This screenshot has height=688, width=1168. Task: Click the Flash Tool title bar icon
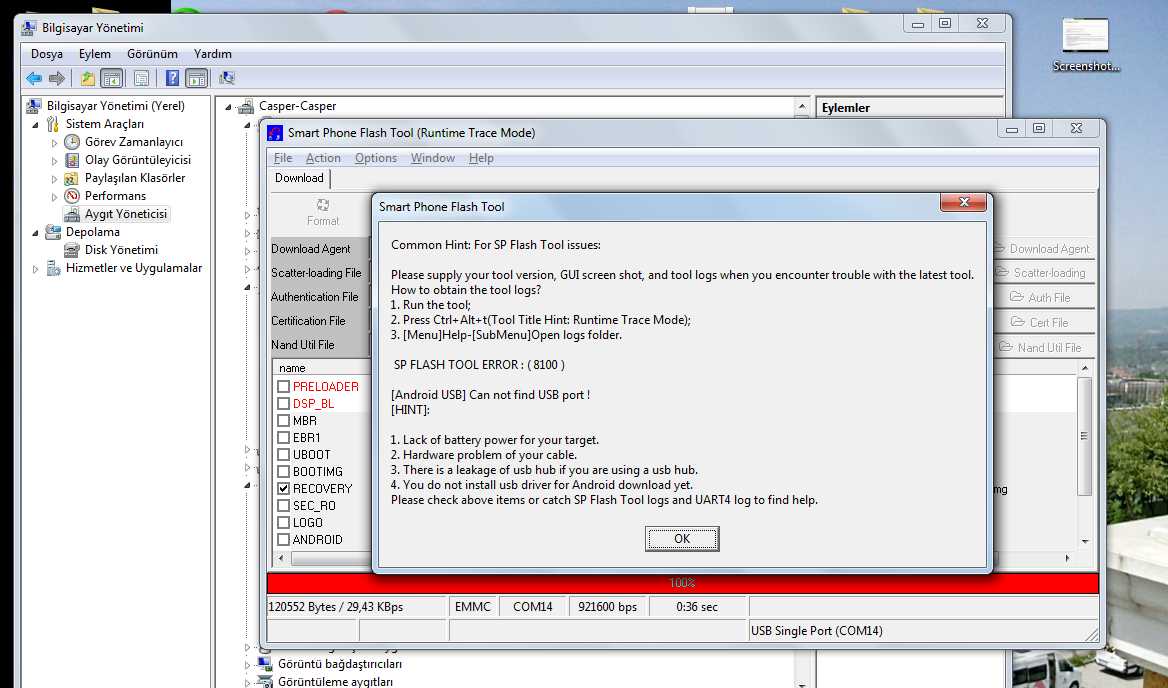pyautogui.click(x=275, y=133)
